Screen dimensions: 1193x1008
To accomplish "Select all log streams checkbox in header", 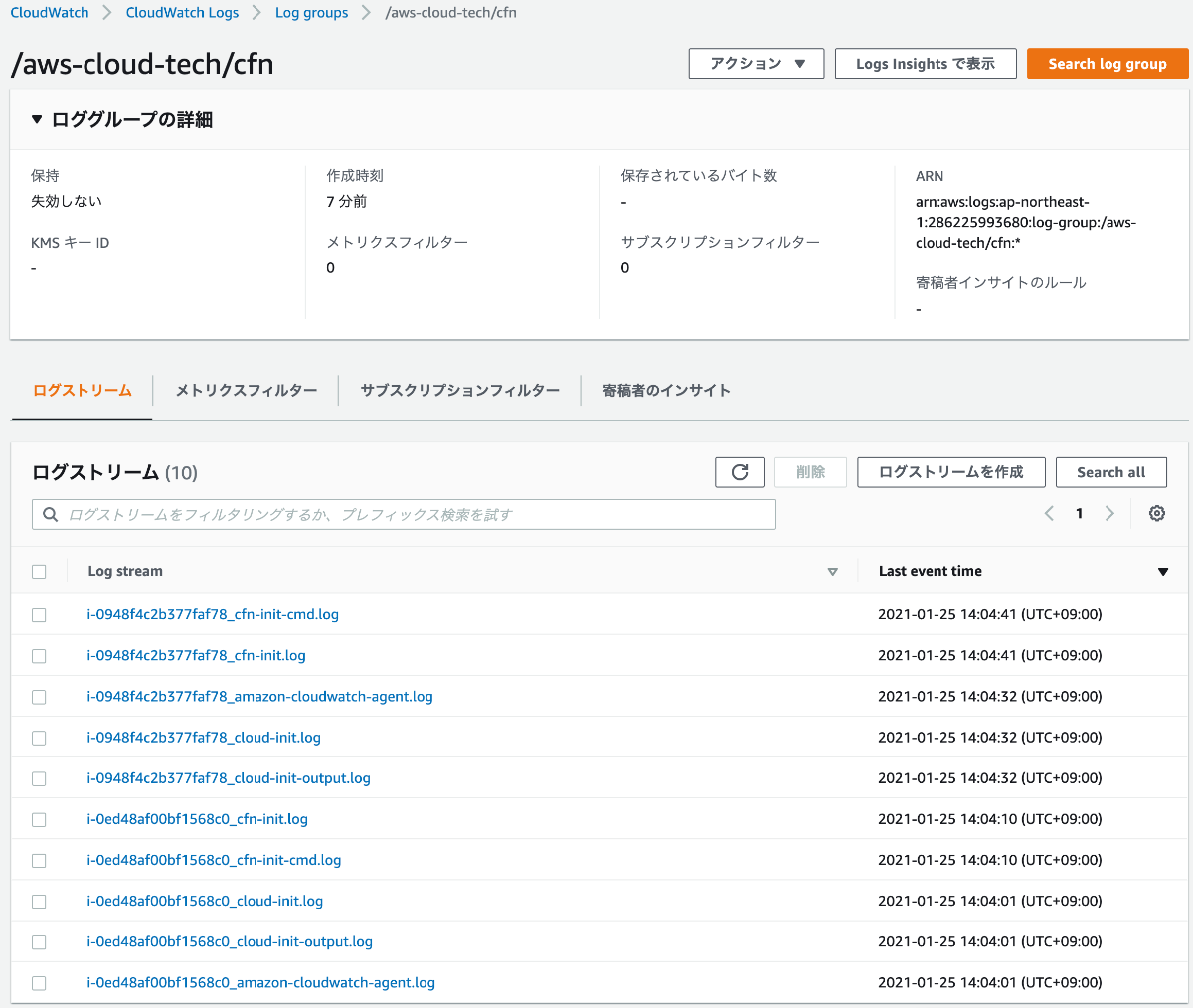I will coord(39,572).
